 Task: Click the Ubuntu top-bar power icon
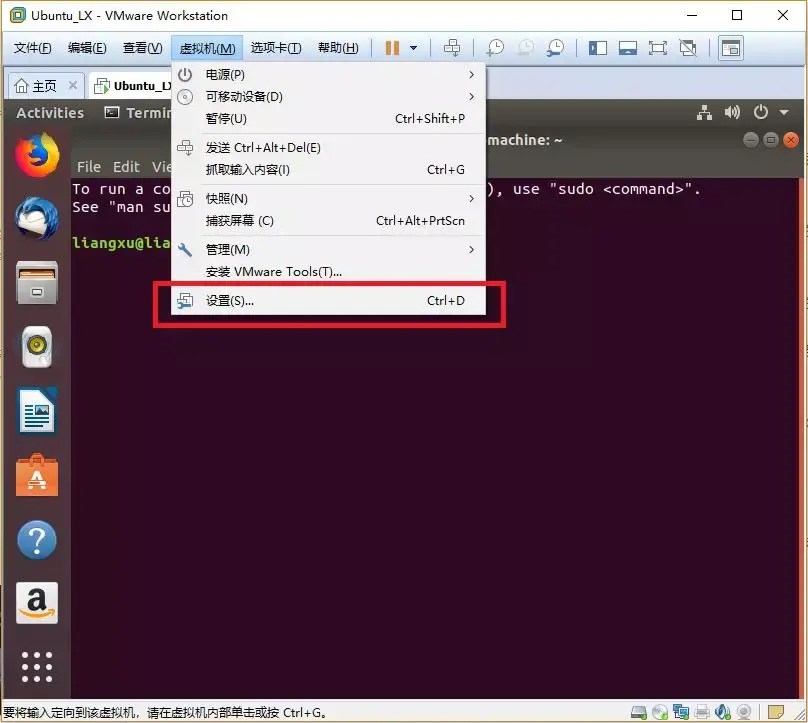point(761,112)
